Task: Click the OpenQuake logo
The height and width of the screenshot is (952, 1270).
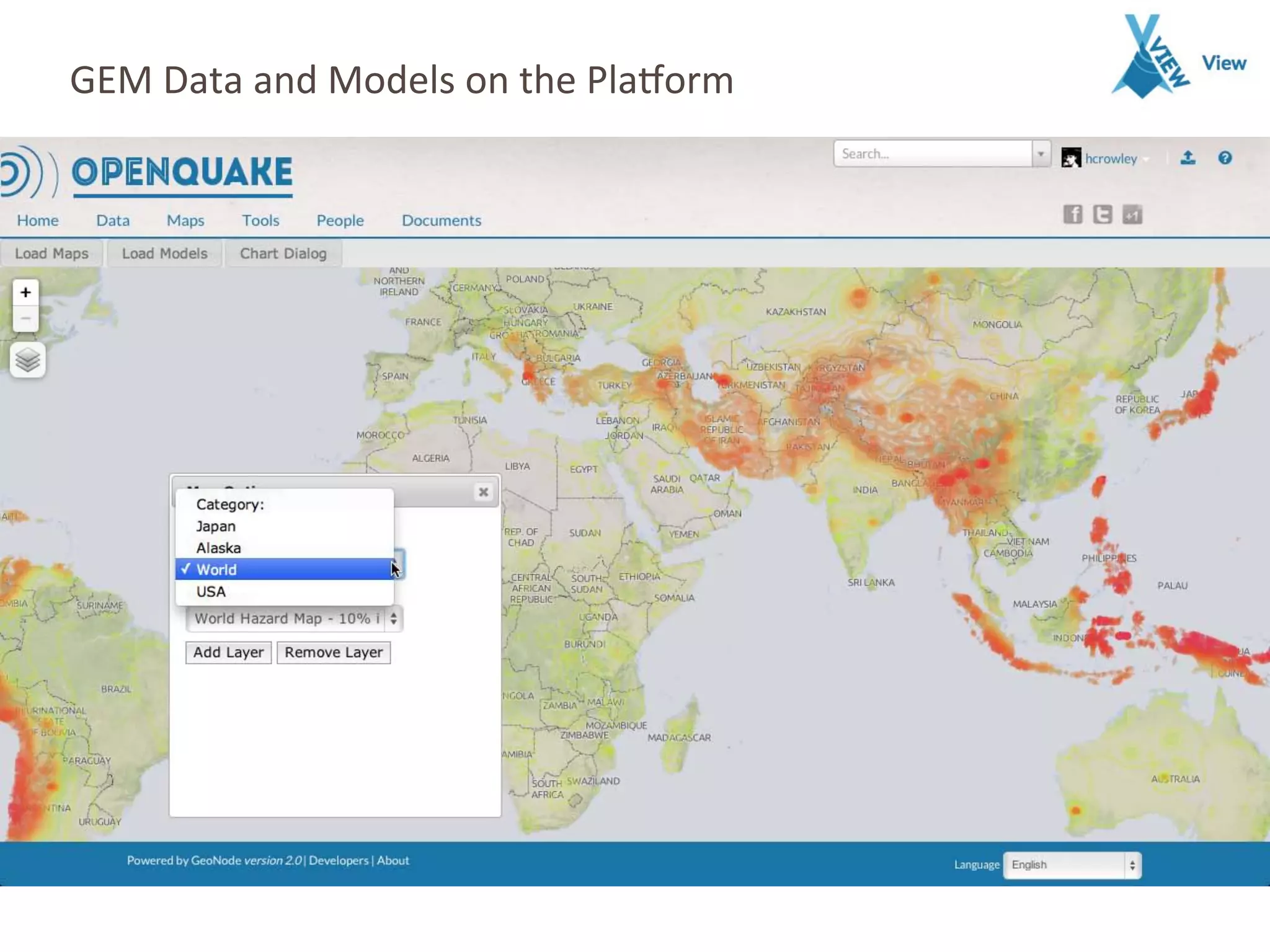Action: click(146, 172)
